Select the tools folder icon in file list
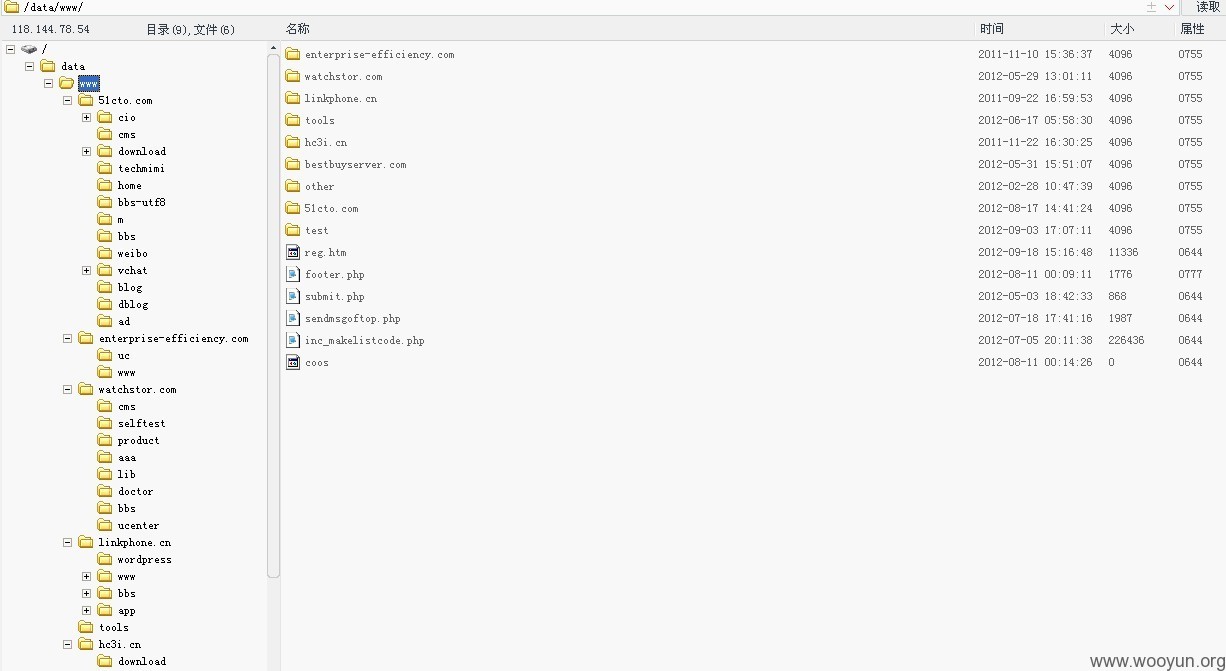The width and height of the screenshot is (1226, 671). [x=293, y=120]
